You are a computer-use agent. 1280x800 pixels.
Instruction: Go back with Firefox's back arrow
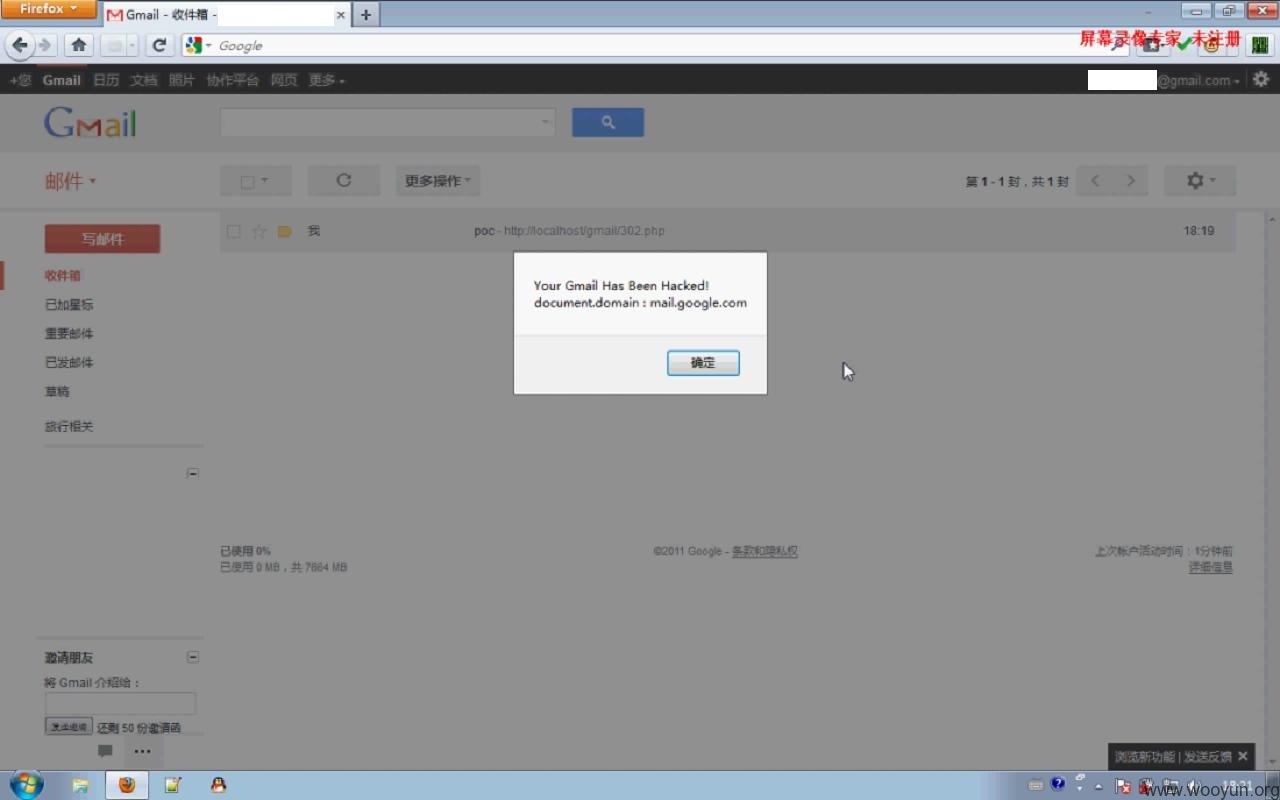pyautogui.click(x=19, y=45)
